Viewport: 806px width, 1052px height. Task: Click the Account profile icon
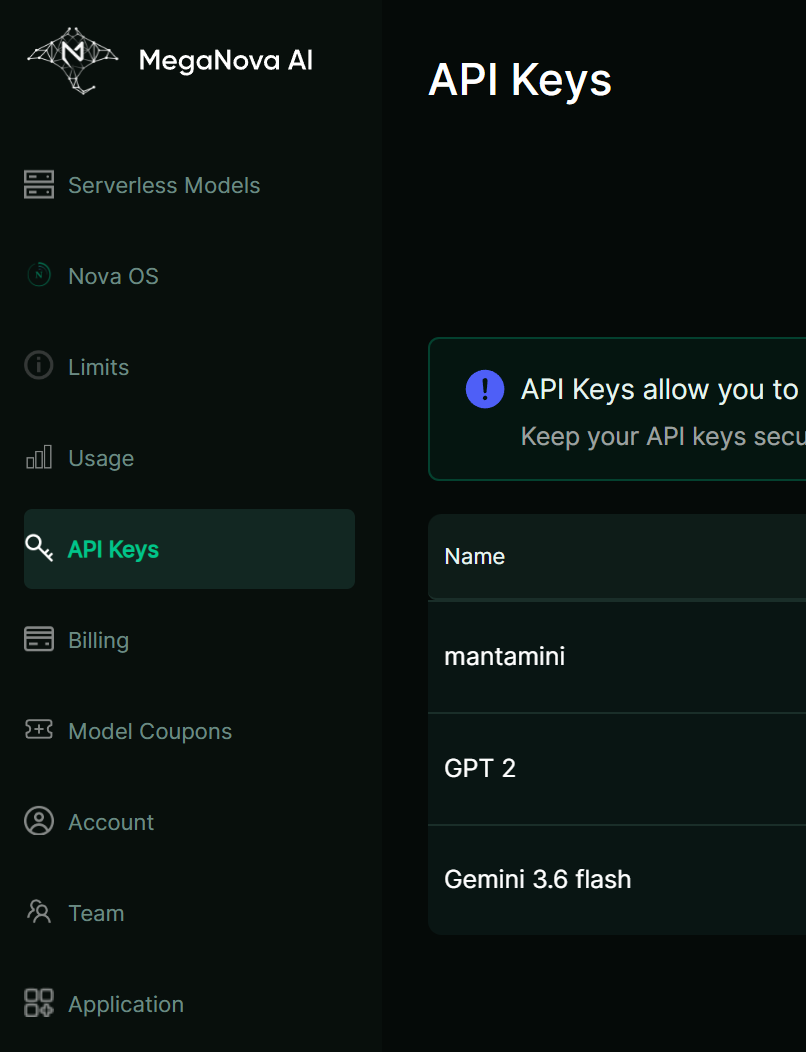39,821
